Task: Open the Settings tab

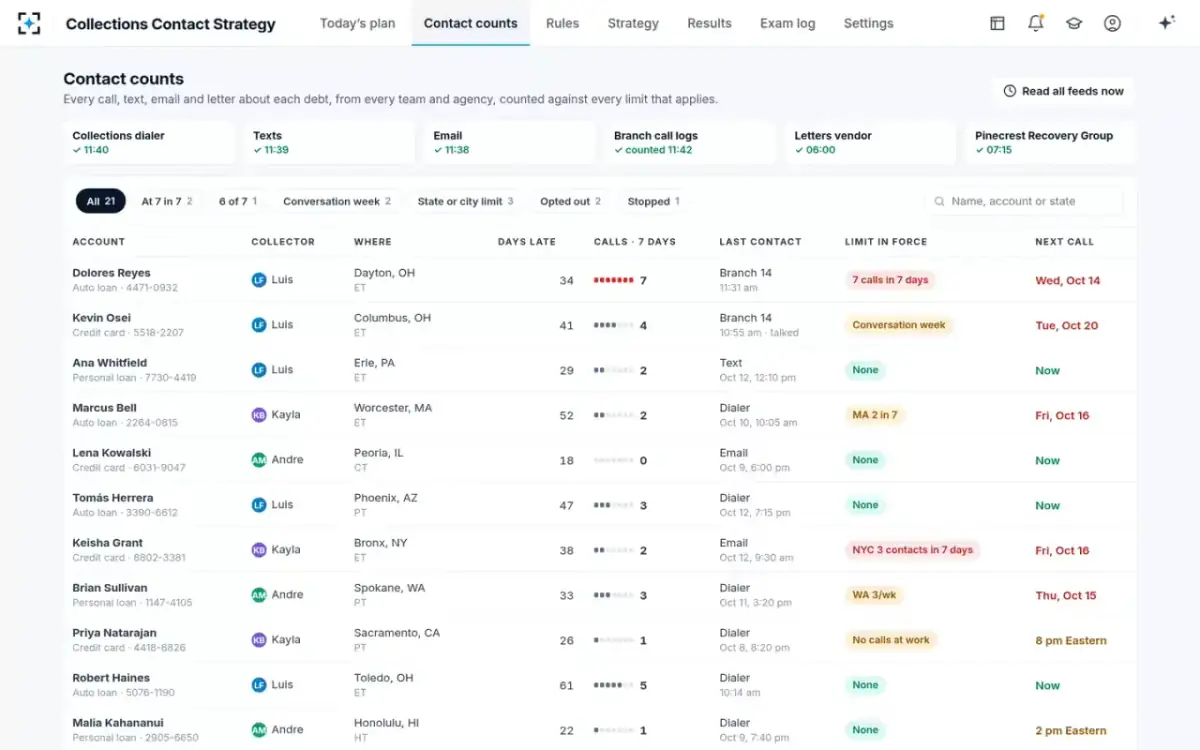Action: pos(868,23)
